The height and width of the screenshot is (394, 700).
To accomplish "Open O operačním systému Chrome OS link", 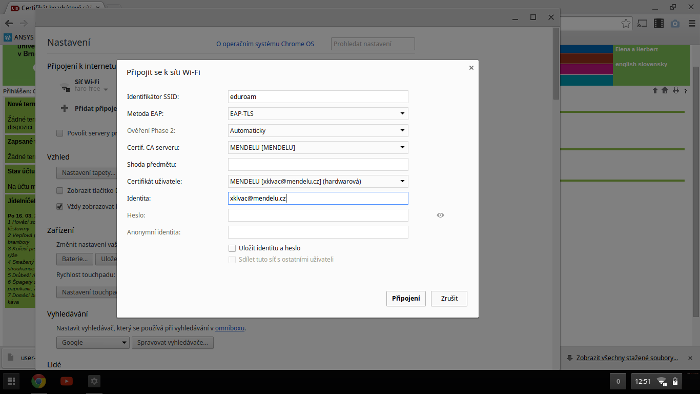I will click(x=265, y=44).
